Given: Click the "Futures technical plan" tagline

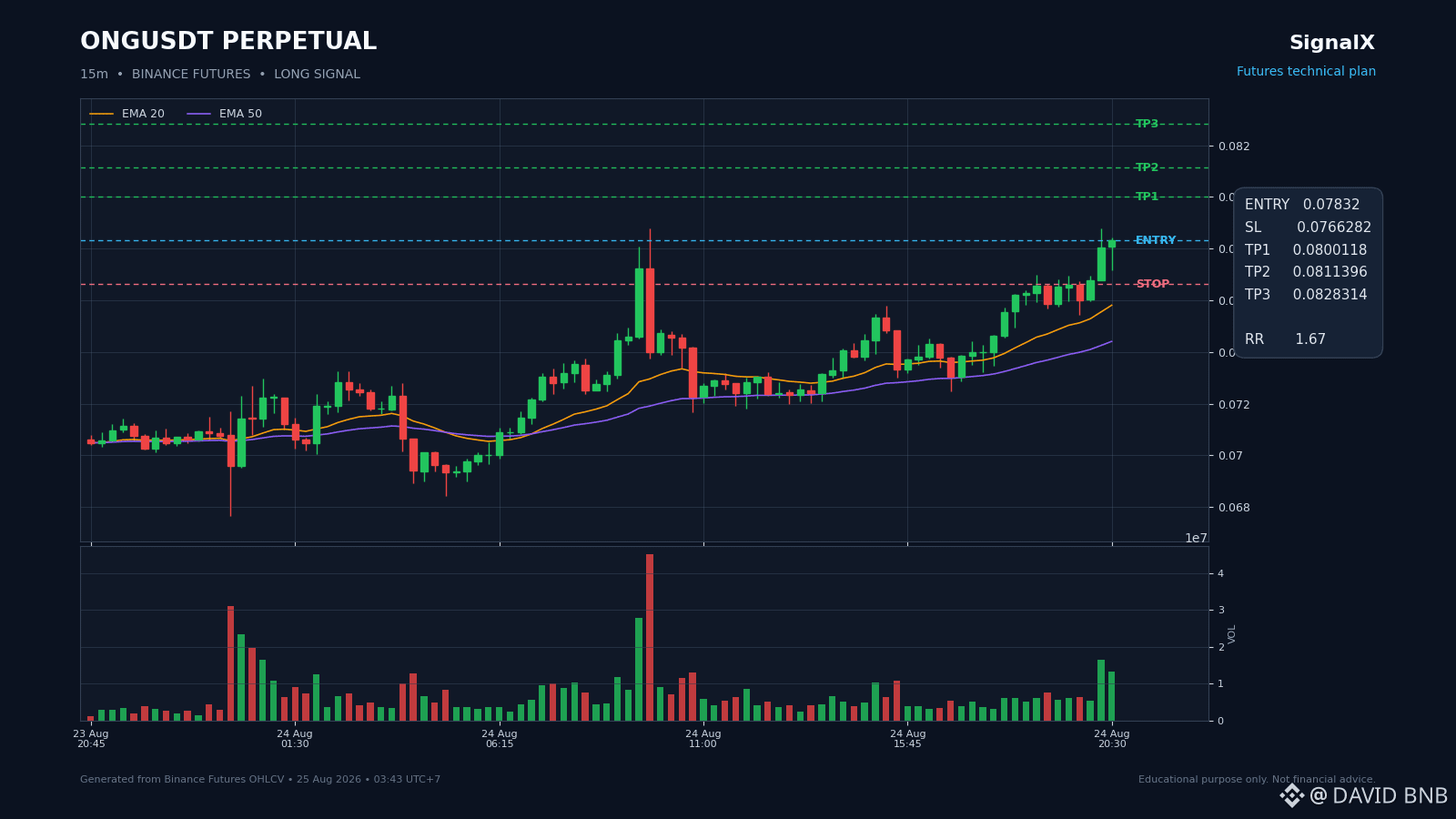Looking at the screenshot, I should click(x=1306, y=72).
